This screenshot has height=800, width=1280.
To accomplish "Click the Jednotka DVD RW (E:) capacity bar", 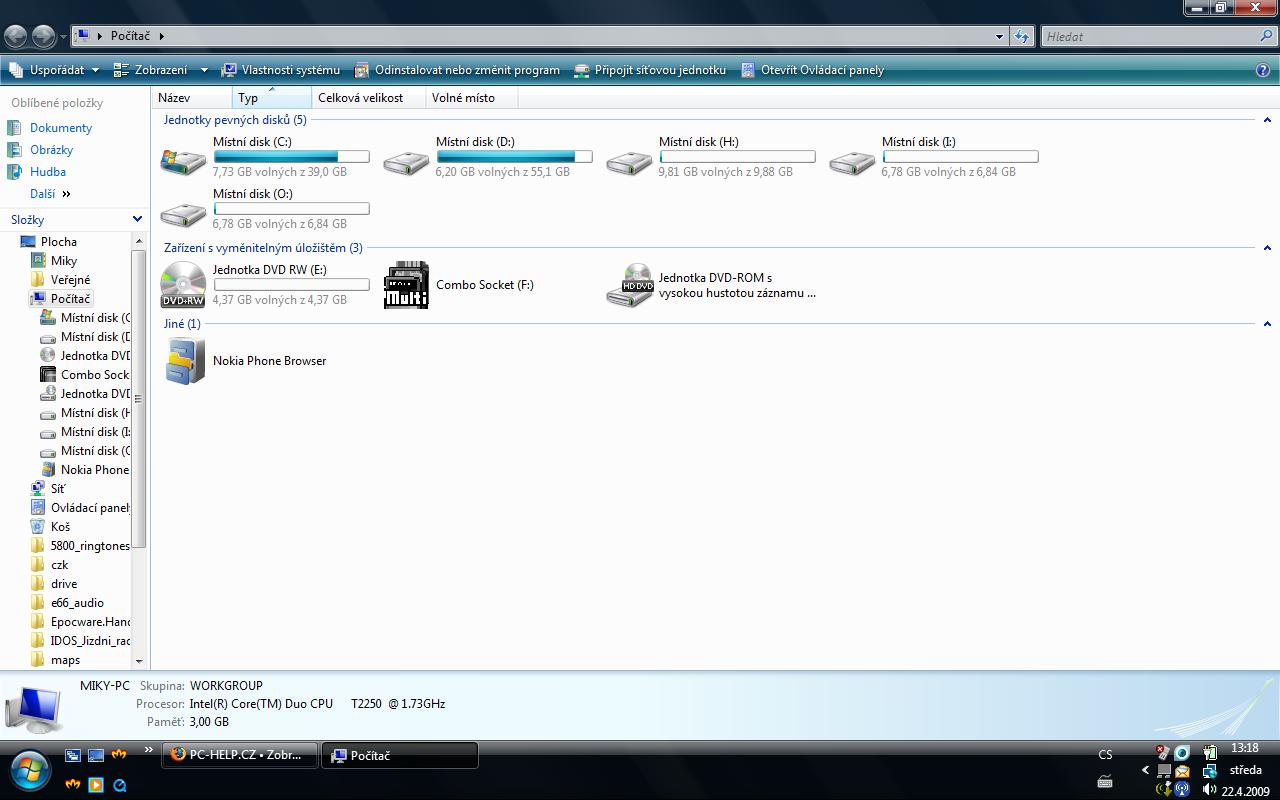I will click(291, 285).
